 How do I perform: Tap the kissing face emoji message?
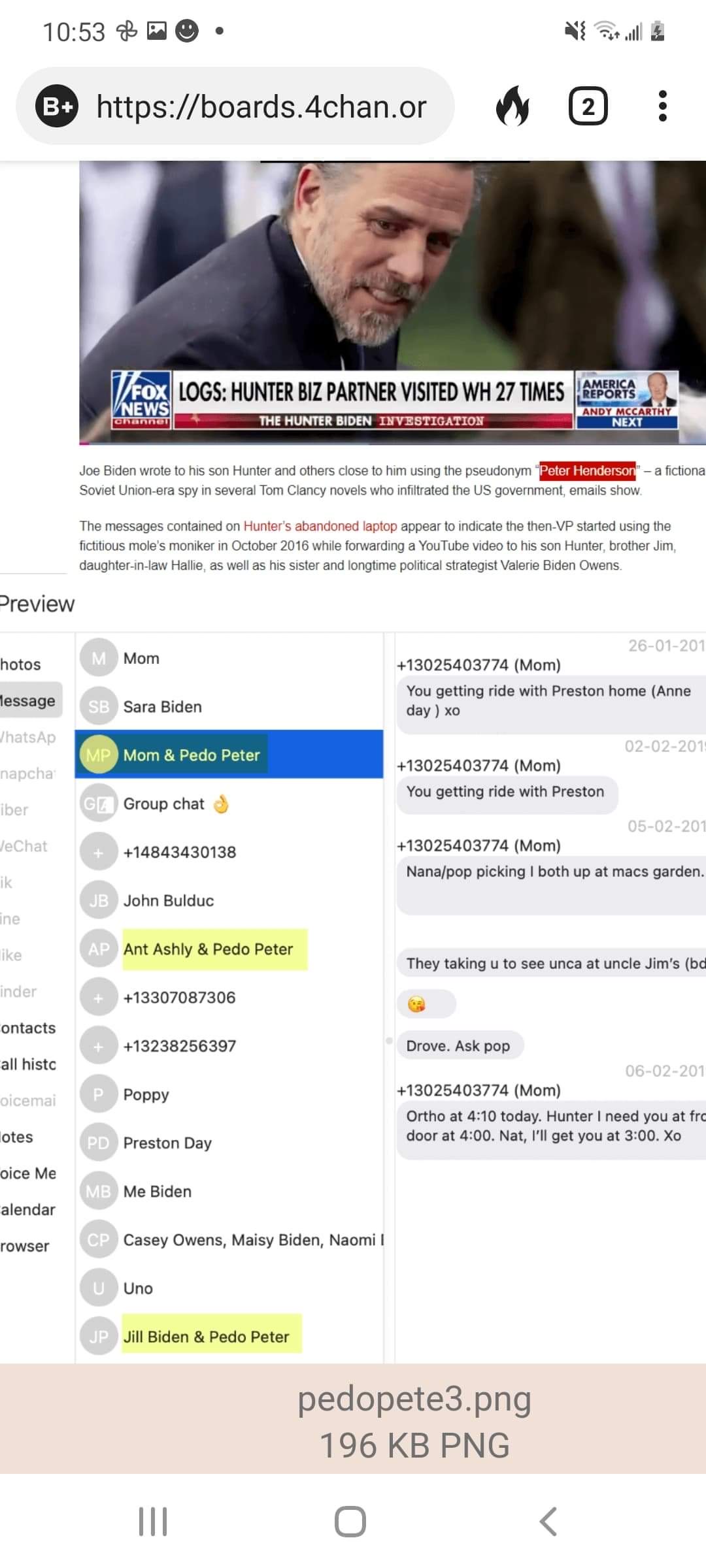[426, 1004]
